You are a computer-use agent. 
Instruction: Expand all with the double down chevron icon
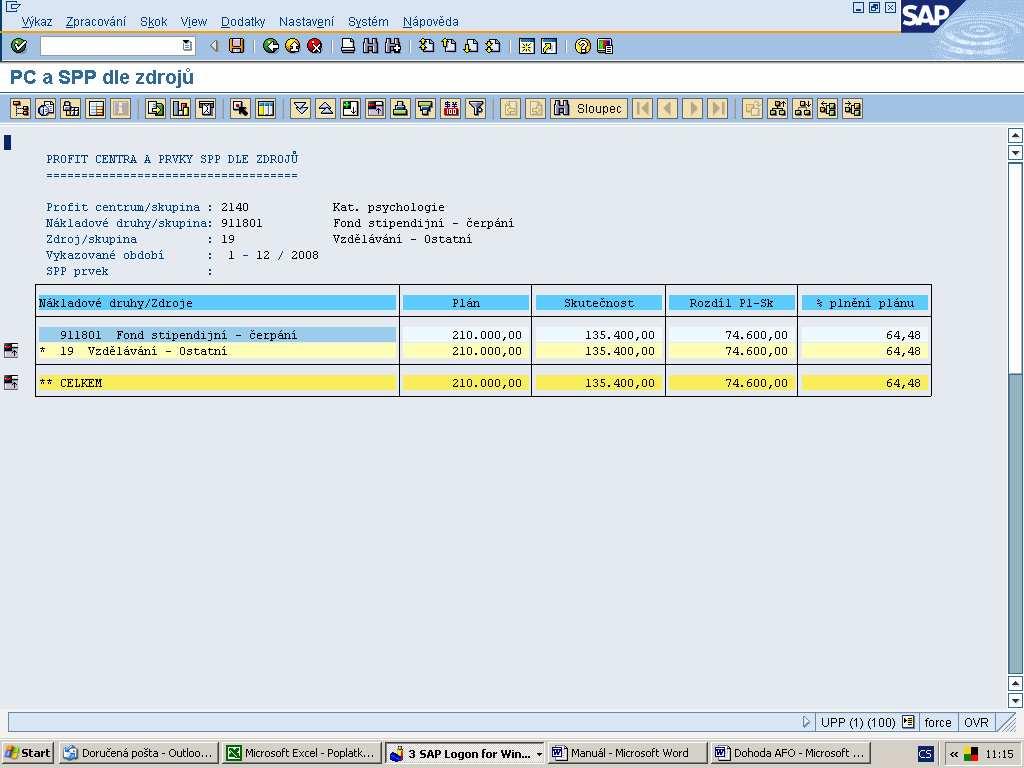coord(300,108)
